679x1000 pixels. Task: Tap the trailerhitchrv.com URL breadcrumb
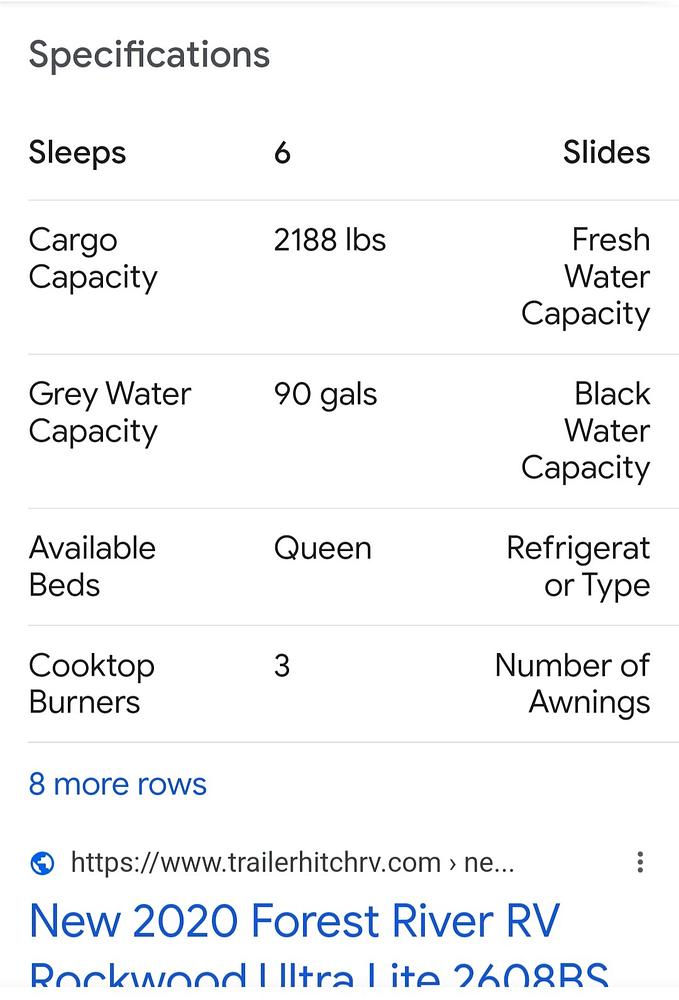pyautogui.click(x=292, y=863)
